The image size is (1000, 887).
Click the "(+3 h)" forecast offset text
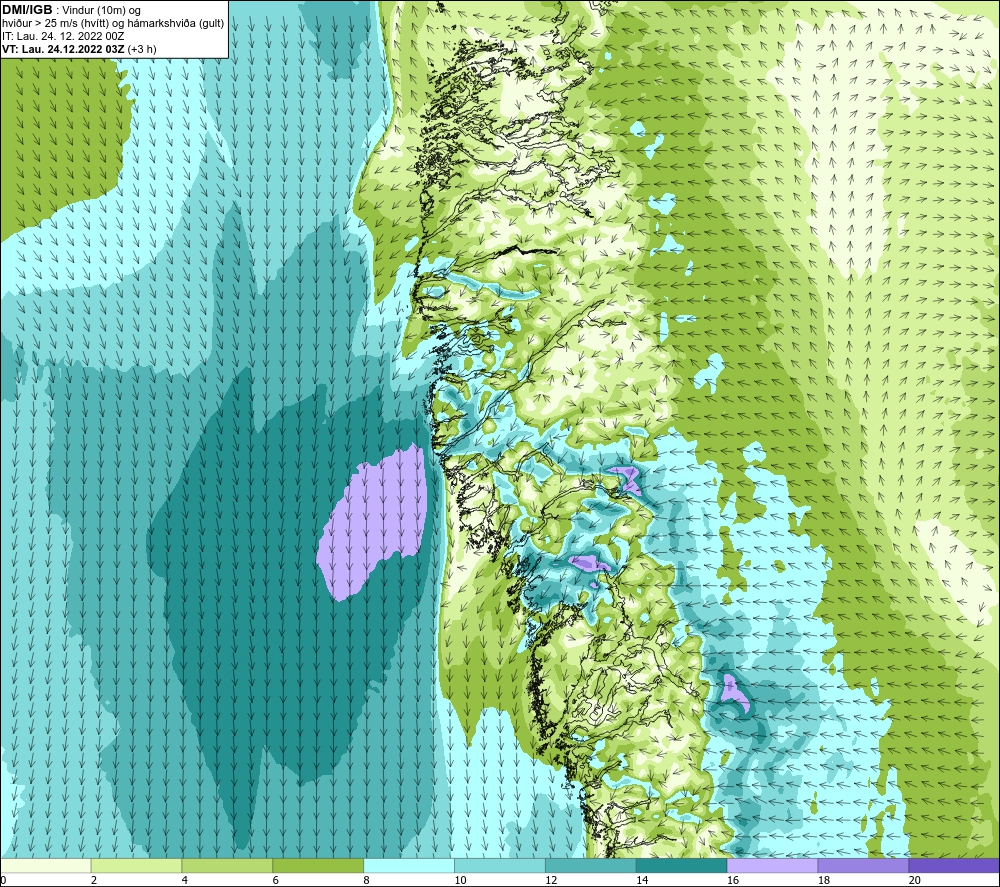point(142,49)
